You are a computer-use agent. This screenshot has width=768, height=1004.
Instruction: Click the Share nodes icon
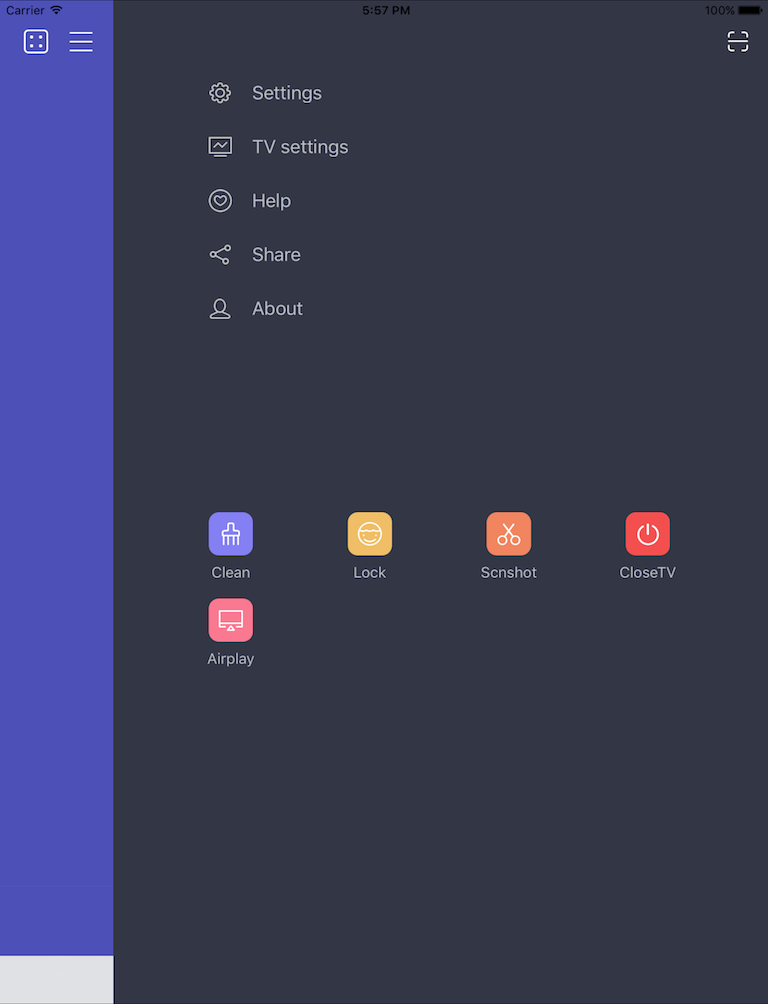pos(220,254)
